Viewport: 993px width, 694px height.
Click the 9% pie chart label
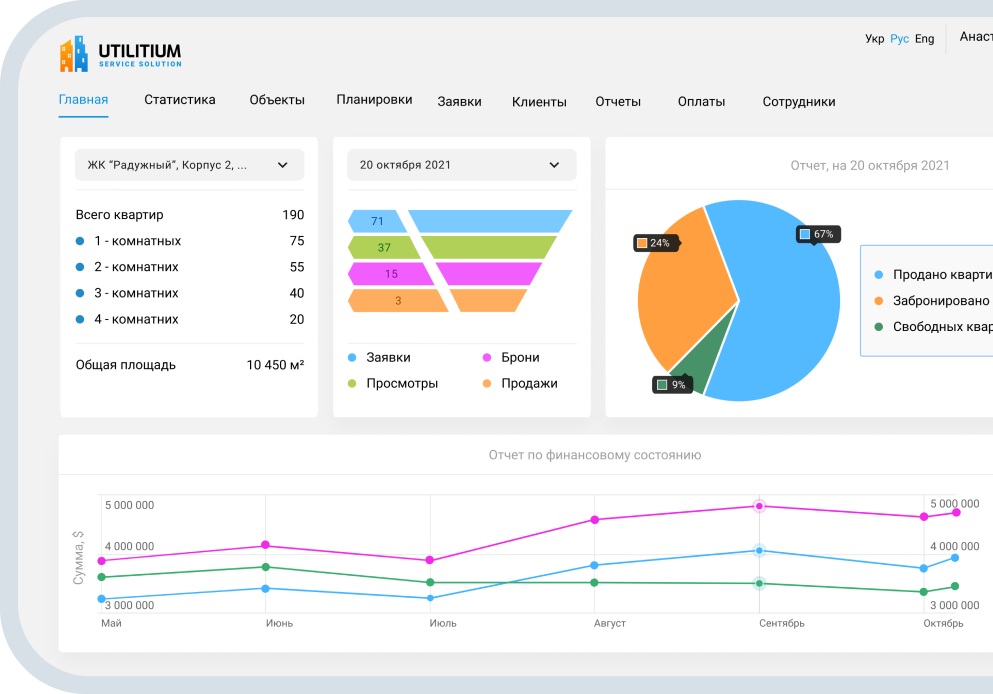click(x=672, y=384)
